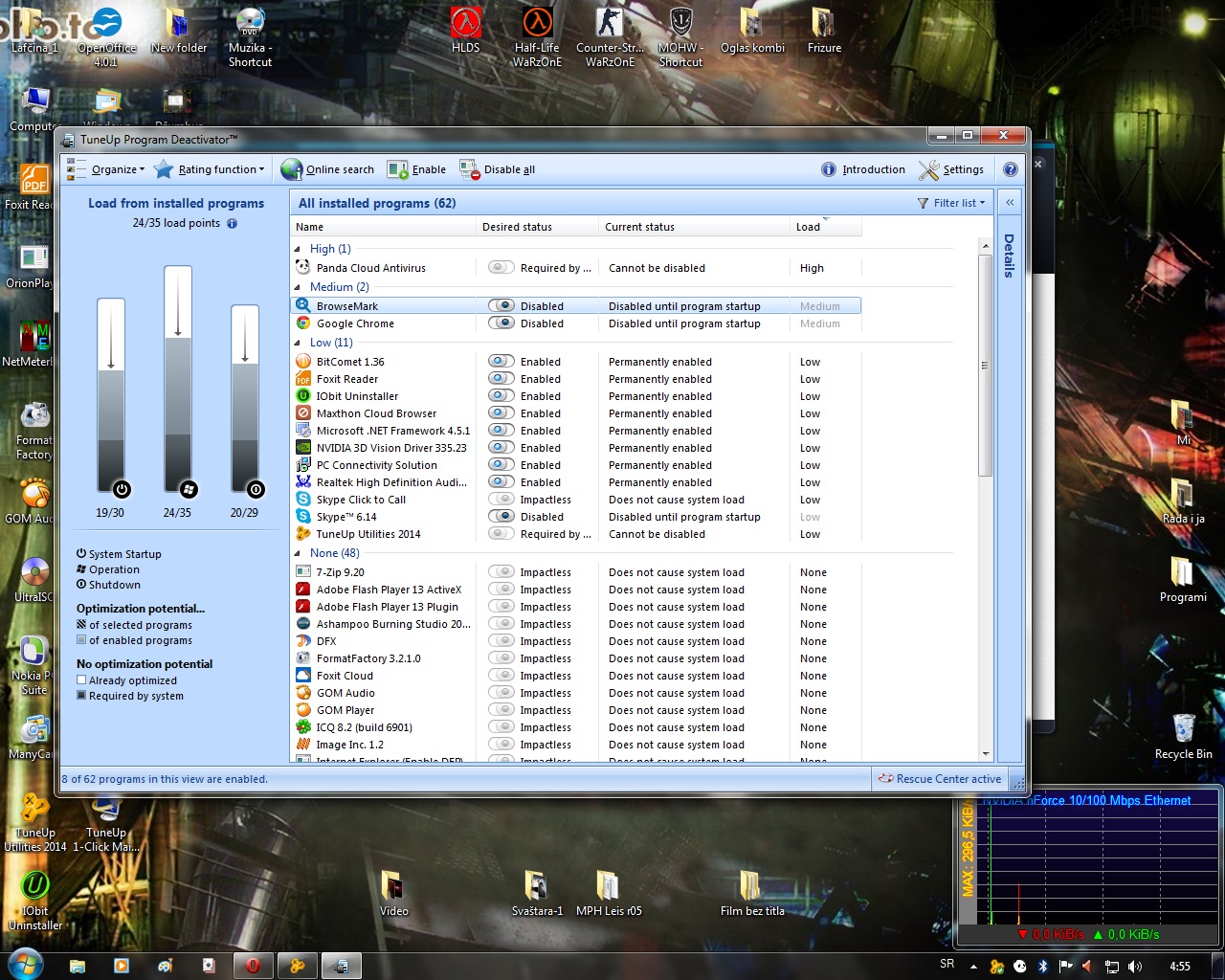
Task: Collapse the Low (11) group
Action: tap(297, 343)
